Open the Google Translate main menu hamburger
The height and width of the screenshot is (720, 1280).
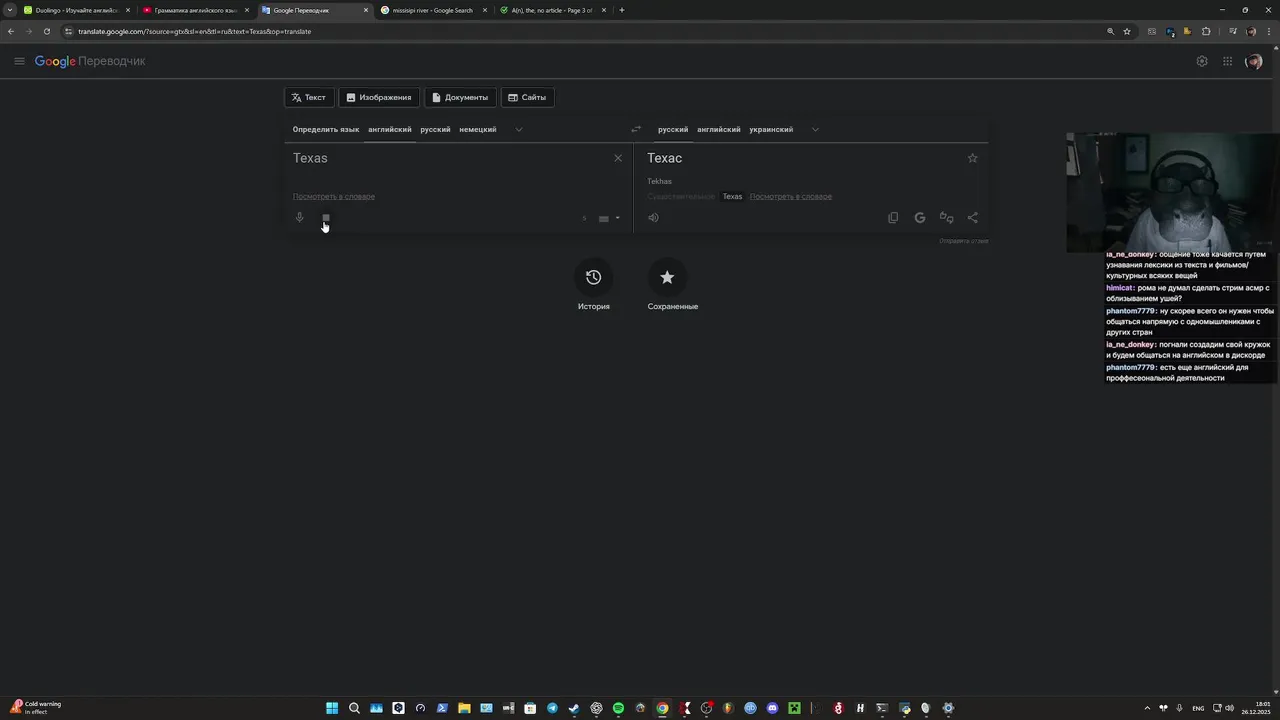[x=19, y=61]
